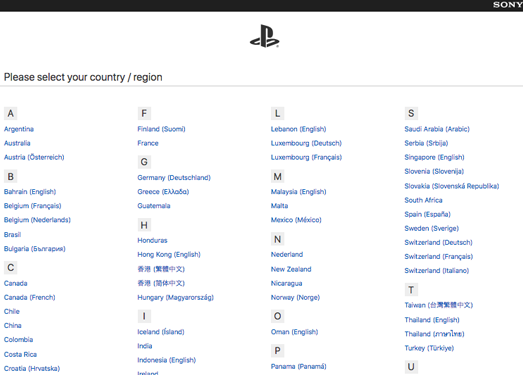Select Switzerland (Deutsch)
Screen dimensions: 523x375
tap(439, 242)
